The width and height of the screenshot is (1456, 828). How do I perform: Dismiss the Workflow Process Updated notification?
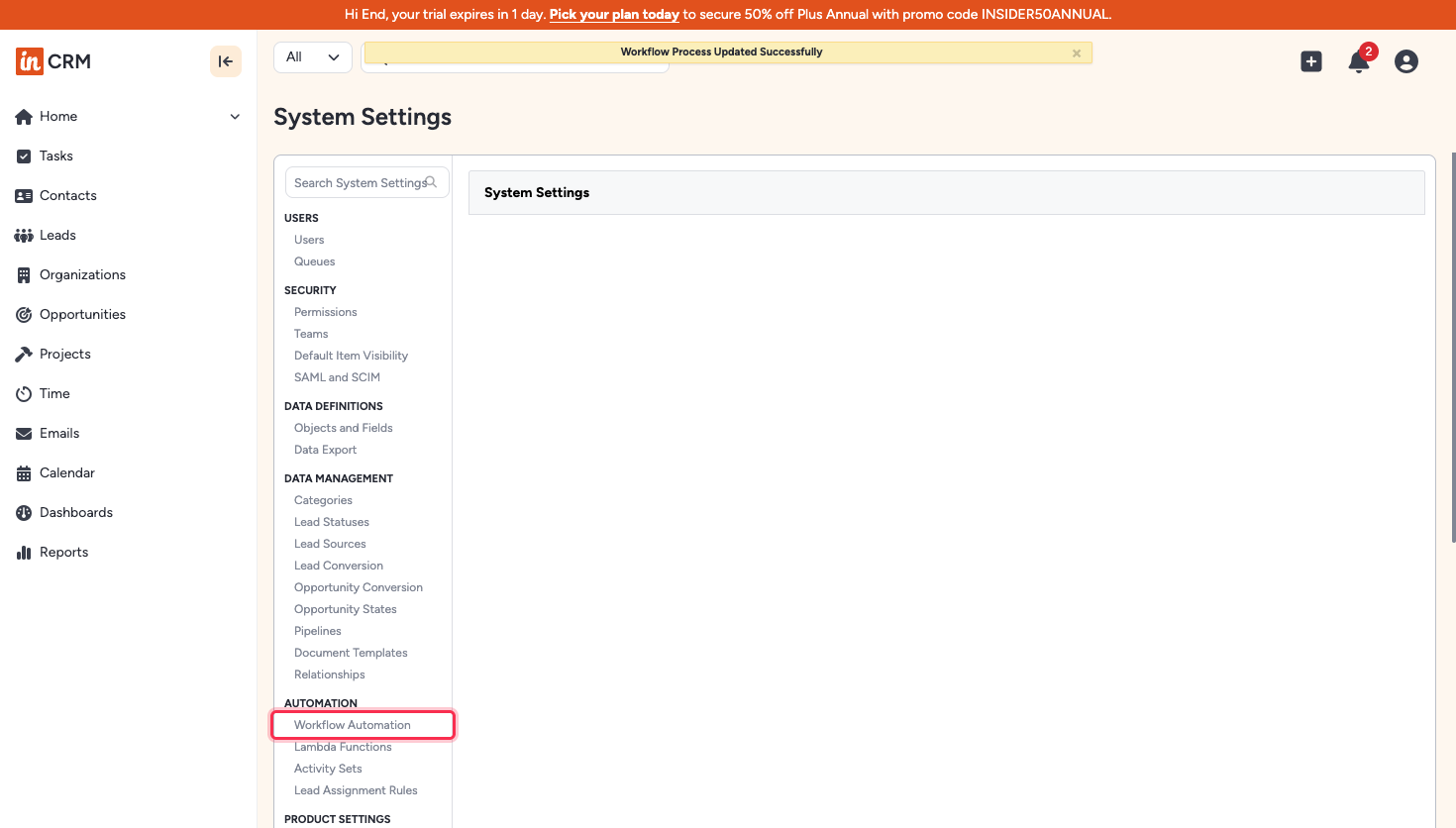[1077, 53]
